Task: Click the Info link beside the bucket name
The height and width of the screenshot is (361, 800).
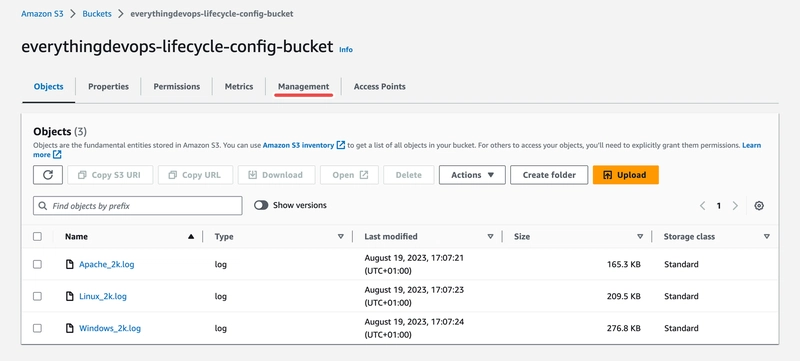Action: (346, 49)
